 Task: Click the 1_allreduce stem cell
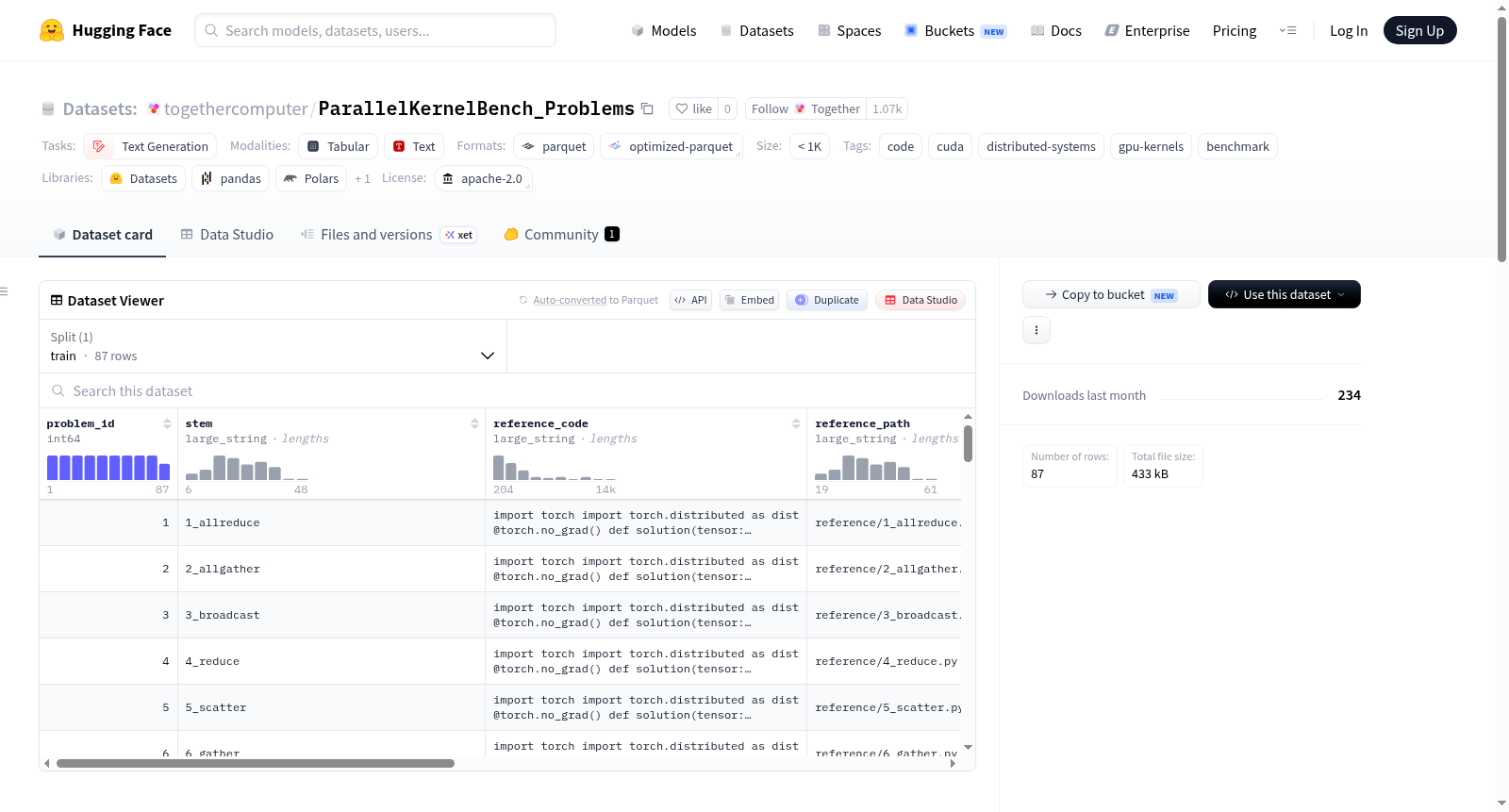(331, 522)
